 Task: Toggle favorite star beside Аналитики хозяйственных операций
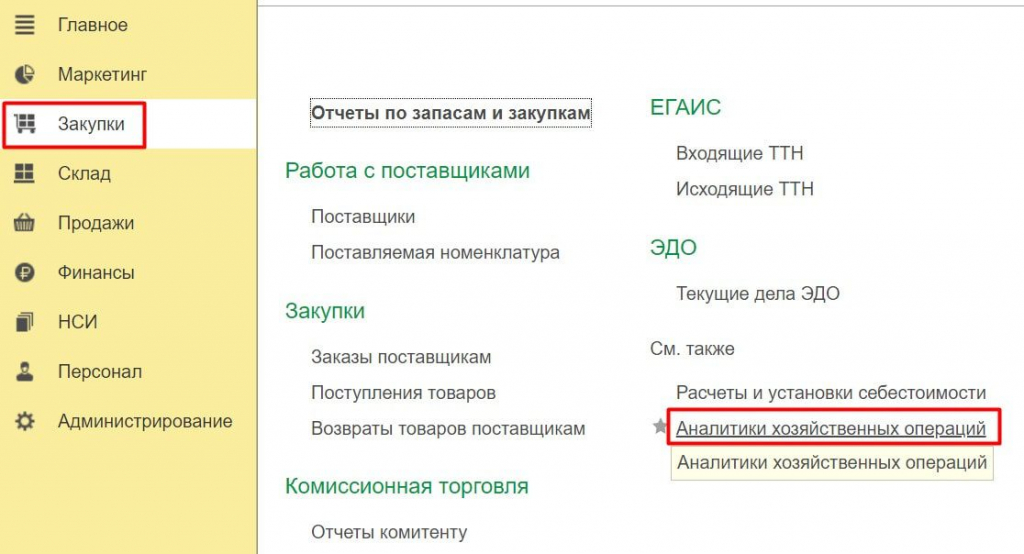pyautogui.click(x=660, y=427)
